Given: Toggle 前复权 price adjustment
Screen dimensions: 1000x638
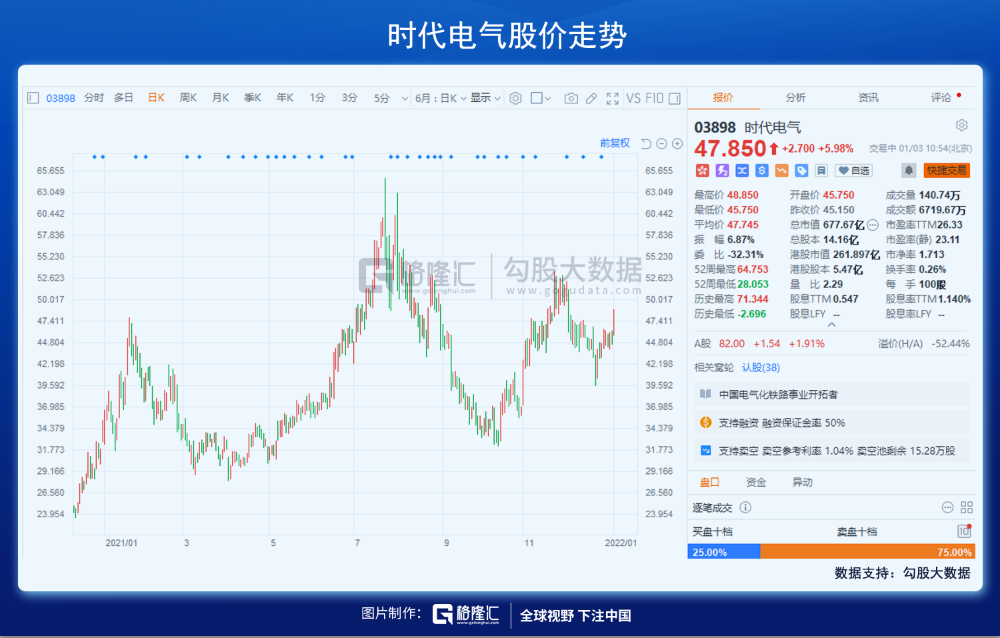Looking at the screenshot, I should point(615,144).
